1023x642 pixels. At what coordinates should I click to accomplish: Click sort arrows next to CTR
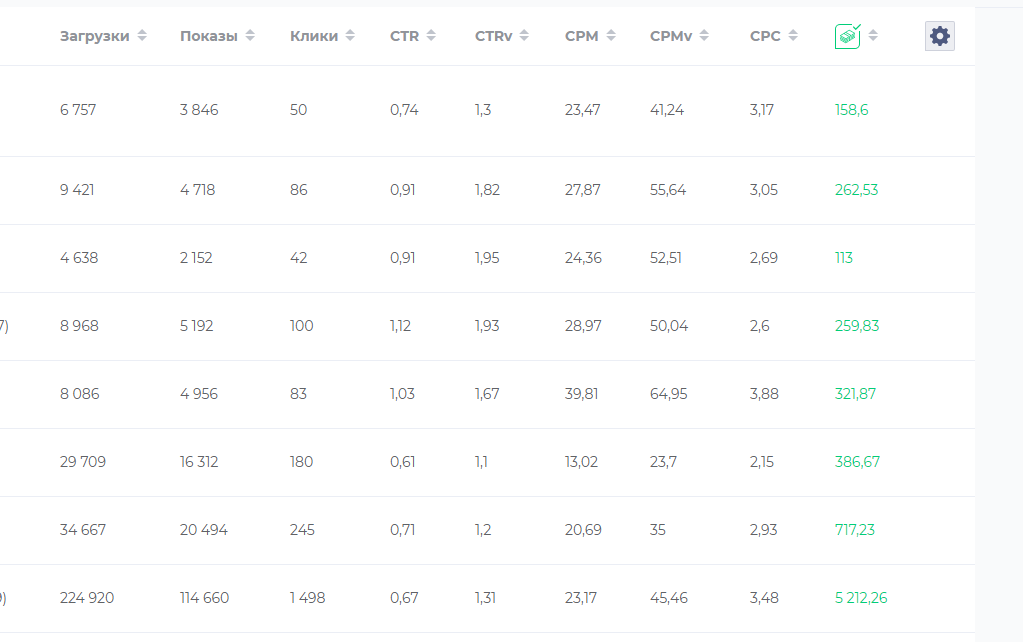[x=431, y=36]
